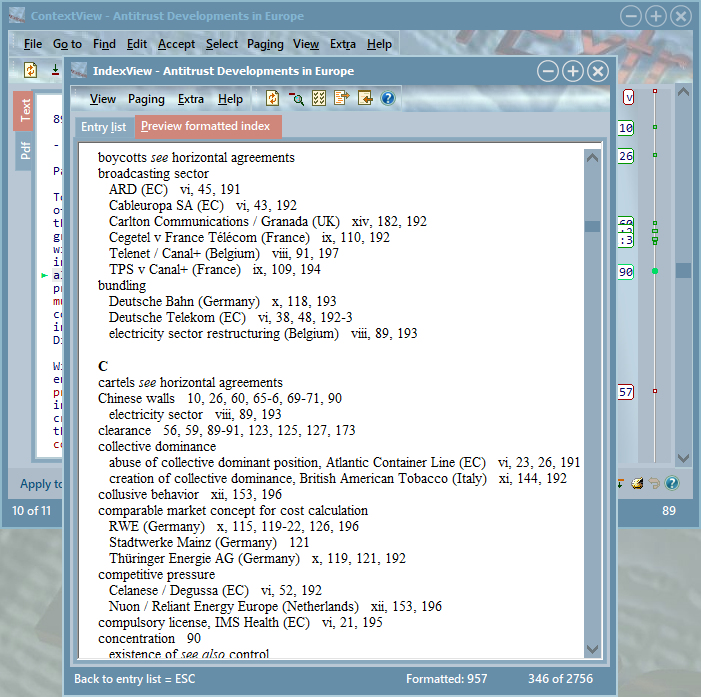Open the View menu in IndexView
701x697 pixels.
pos(102,99)
